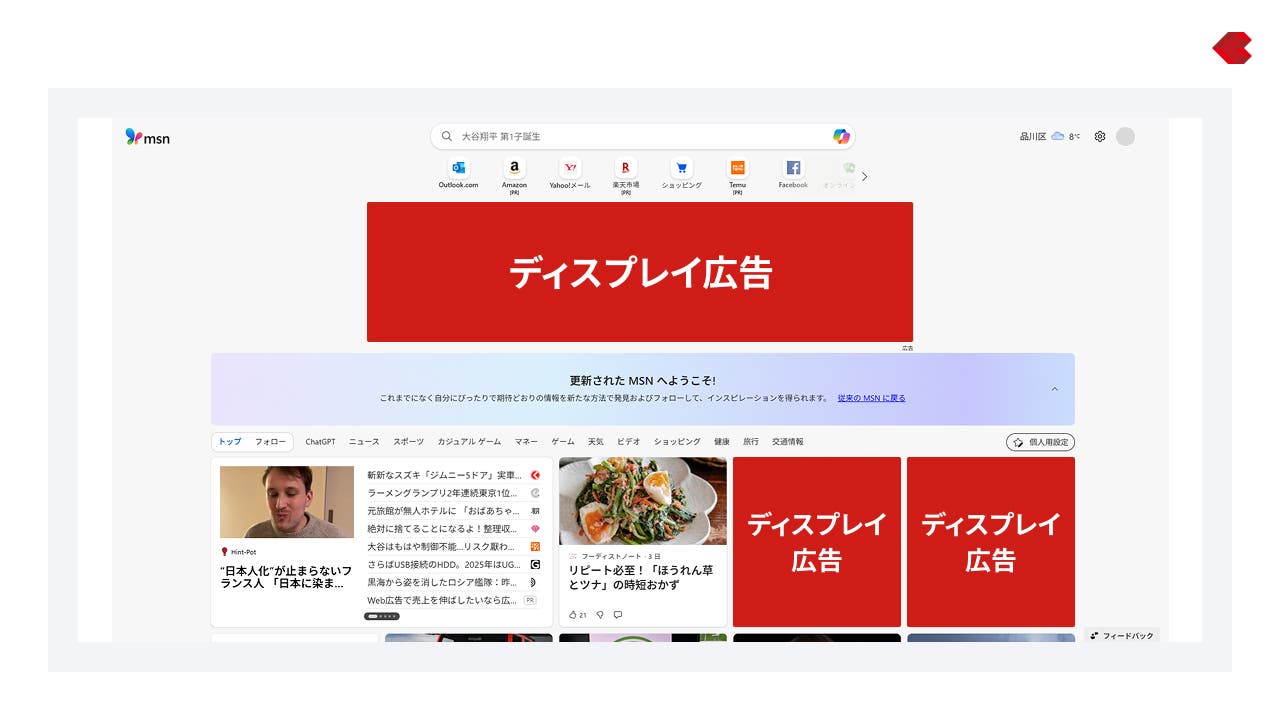Open the ゲーム category

(x=563, y=442)
